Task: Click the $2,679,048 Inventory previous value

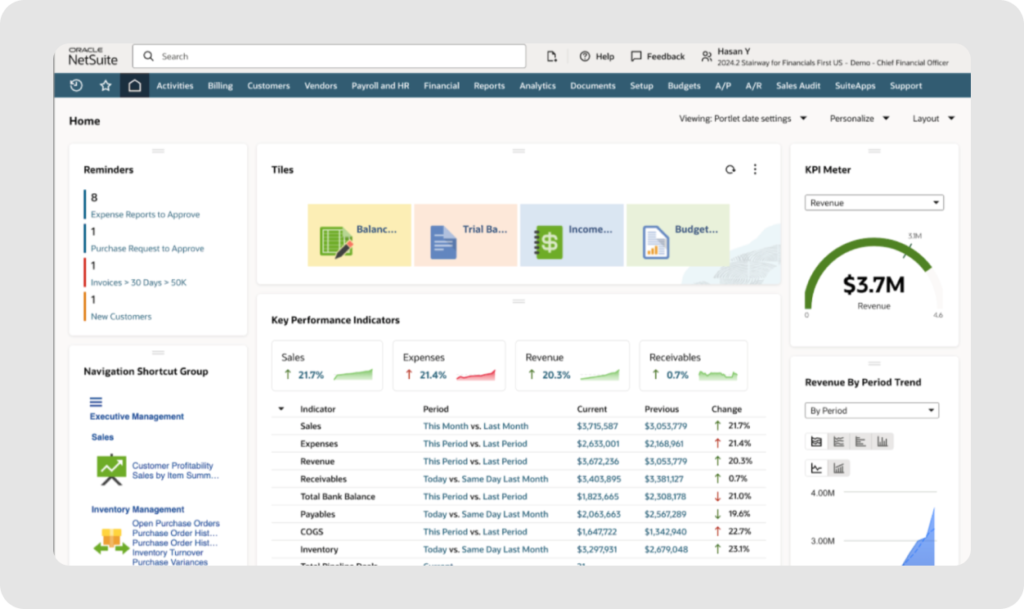Action: click(665, 550)
